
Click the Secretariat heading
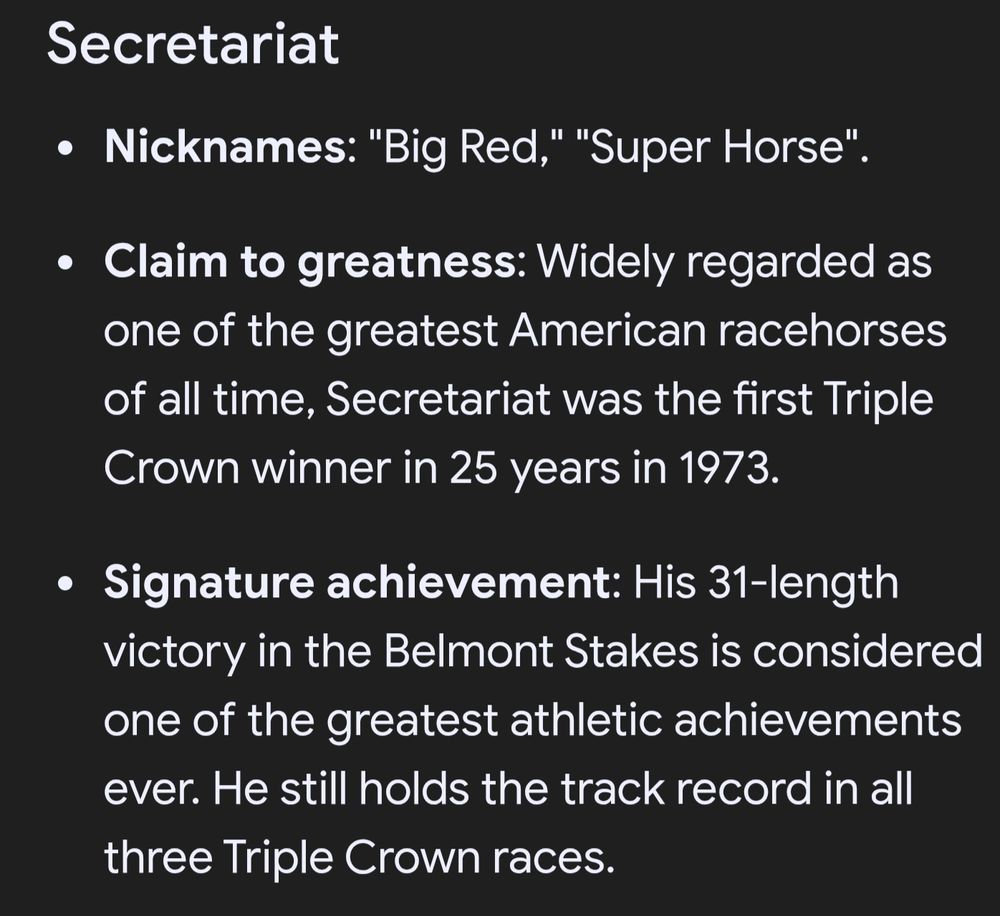tap(193, 44)
